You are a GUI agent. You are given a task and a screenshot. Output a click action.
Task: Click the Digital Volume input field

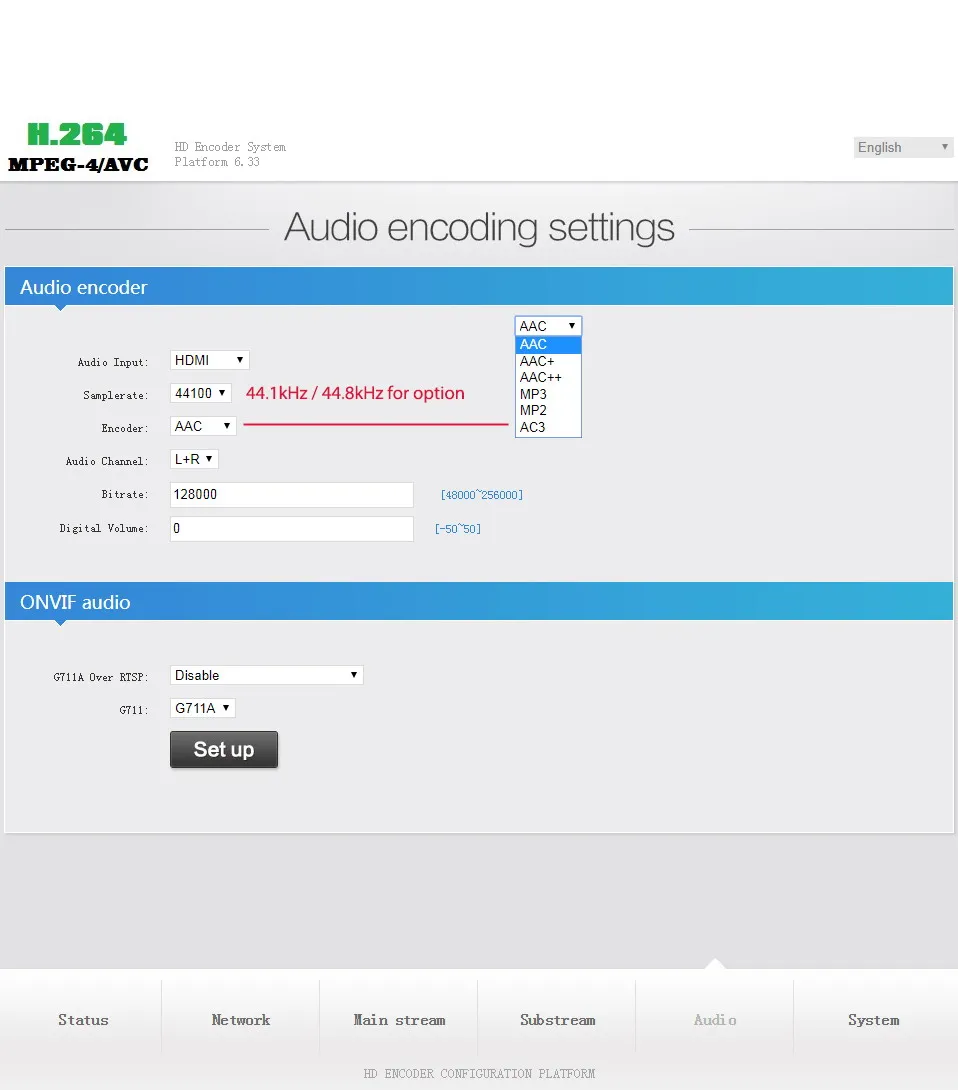292,528
